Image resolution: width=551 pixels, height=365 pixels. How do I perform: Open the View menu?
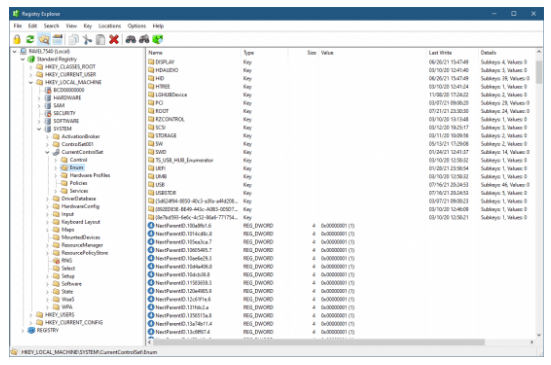71,26
